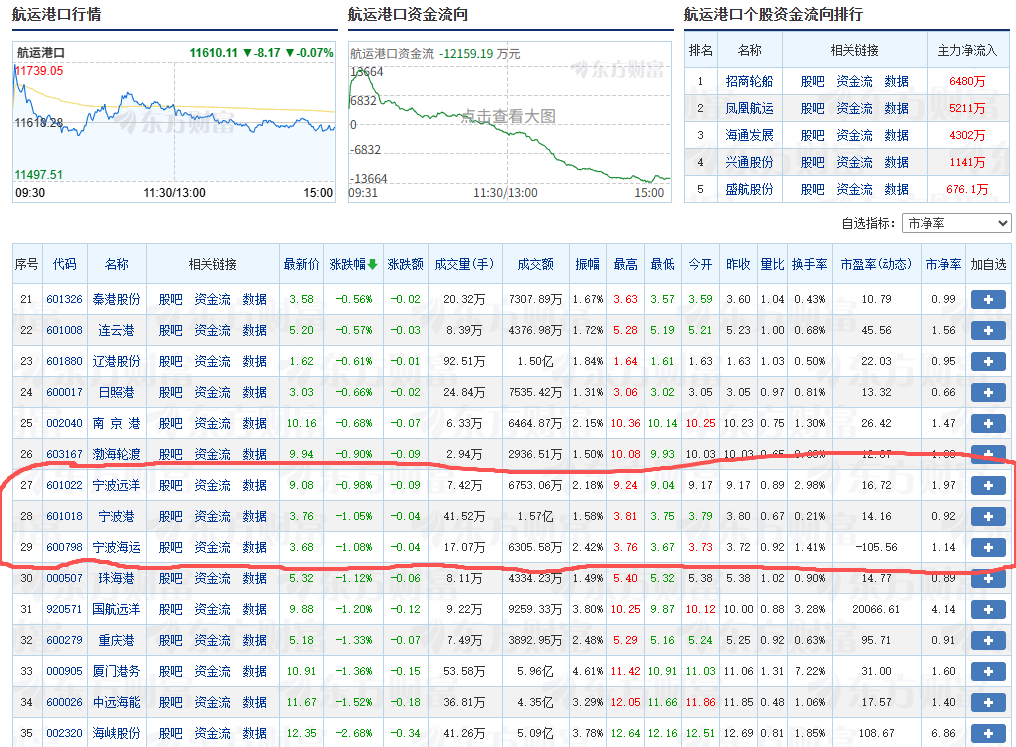Open 数据 link in 宁波海运 row
This screenshot has height=747, width=1016.
pyautogui.click(x=254, y=547)
